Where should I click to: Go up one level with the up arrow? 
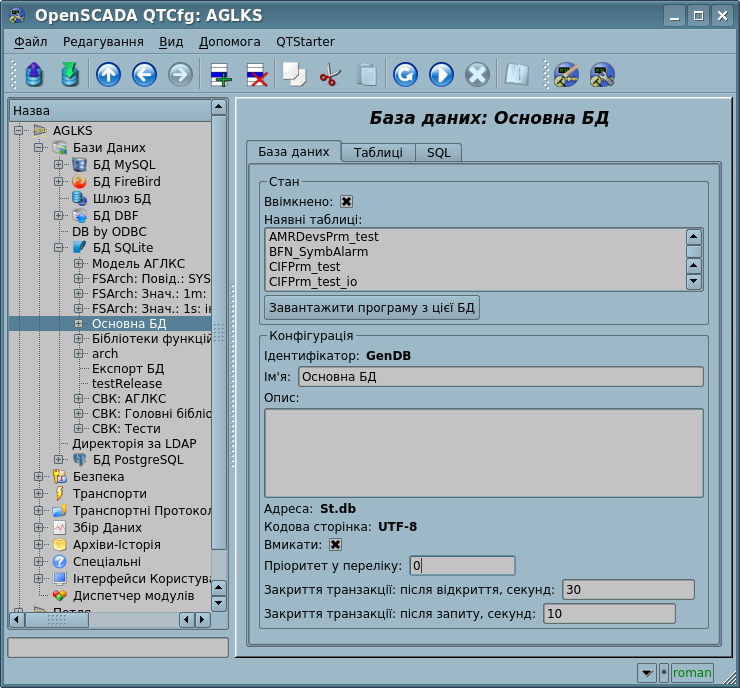coord(108,74)
